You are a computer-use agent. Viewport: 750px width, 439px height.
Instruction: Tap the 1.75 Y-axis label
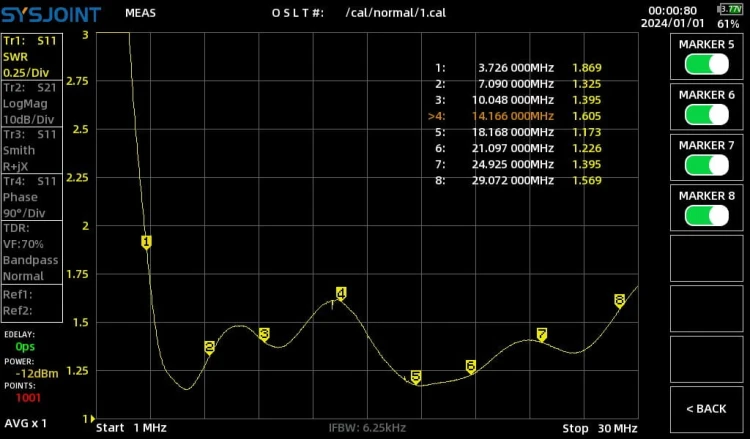tap(77, 274)
